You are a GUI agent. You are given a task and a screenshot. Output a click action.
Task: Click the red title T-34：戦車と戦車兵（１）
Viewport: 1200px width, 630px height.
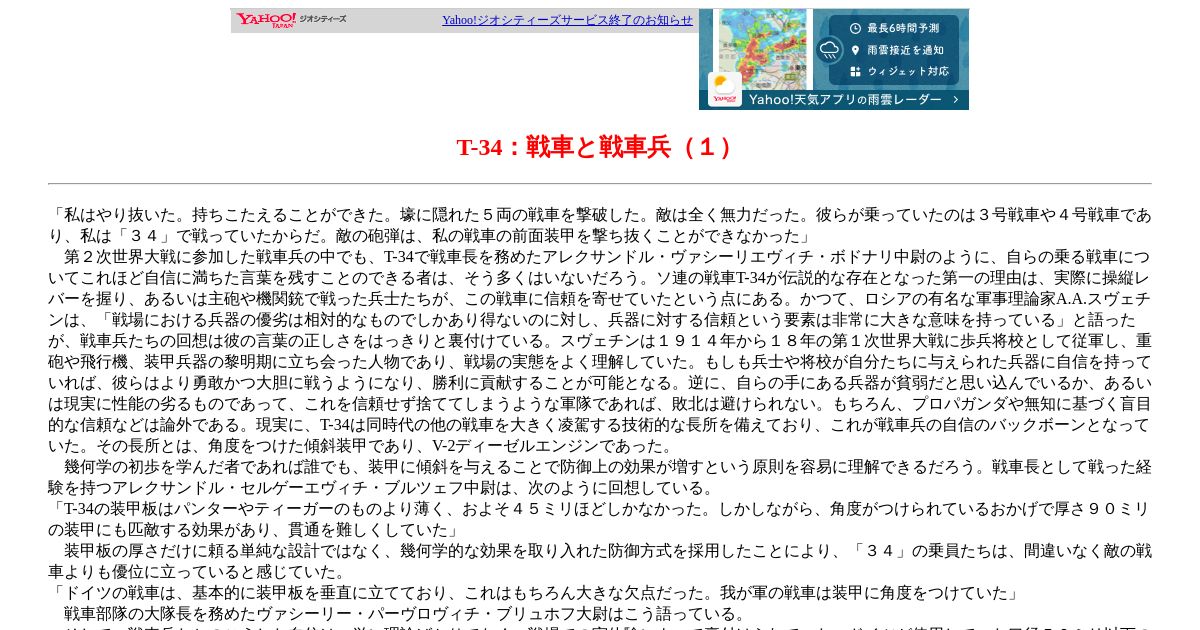click(599, 147)
